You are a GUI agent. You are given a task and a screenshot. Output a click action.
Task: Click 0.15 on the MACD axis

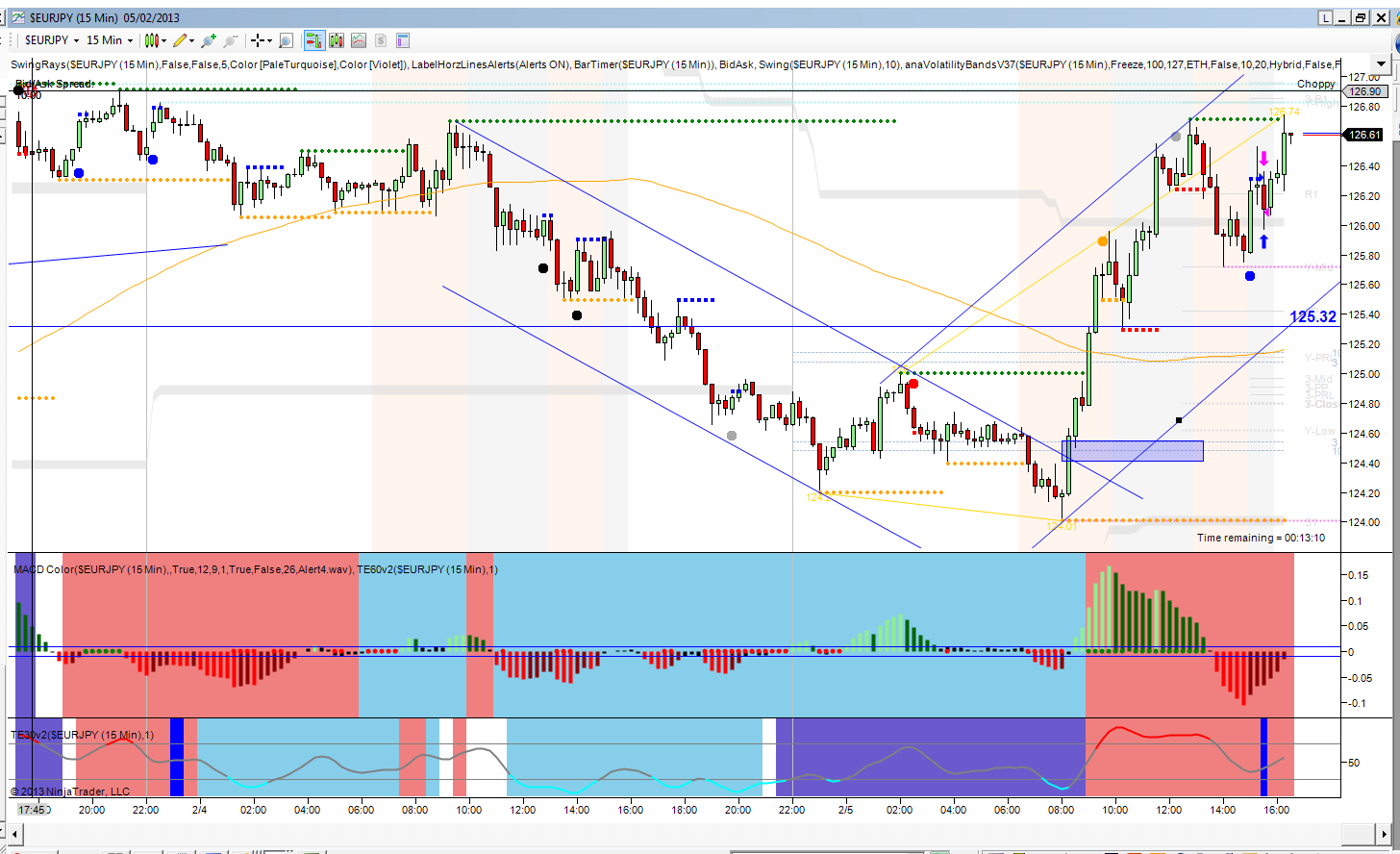[x=1358, y=575]
